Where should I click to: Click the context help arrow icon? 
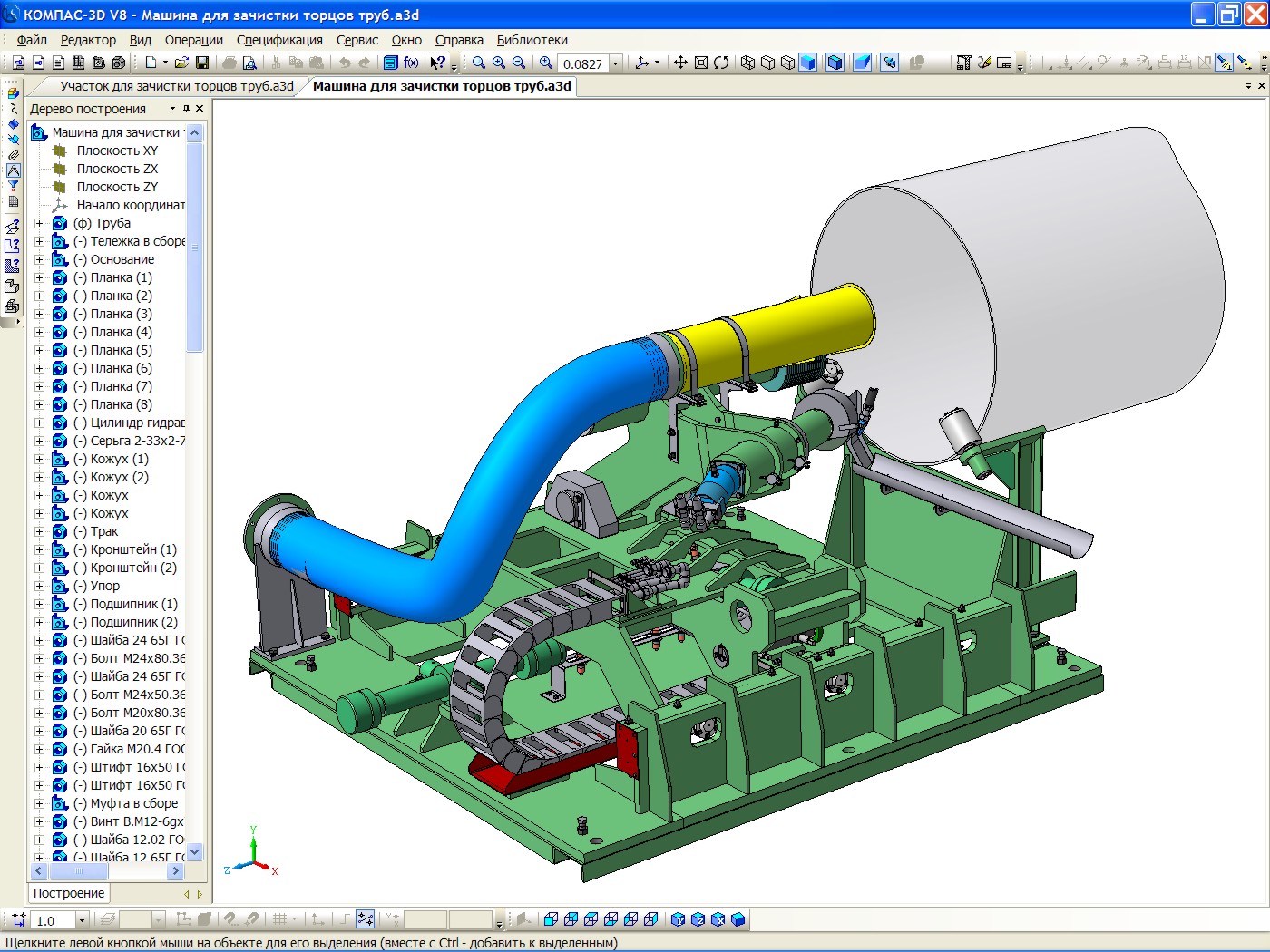tap(437, 63)
